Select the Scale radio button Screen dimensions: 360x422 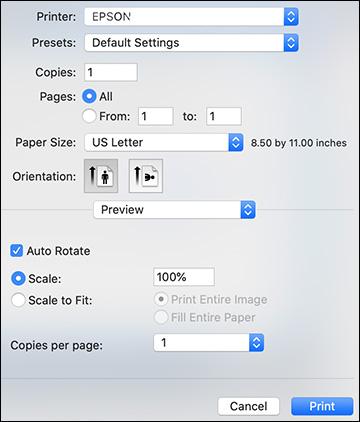(18, 278)
